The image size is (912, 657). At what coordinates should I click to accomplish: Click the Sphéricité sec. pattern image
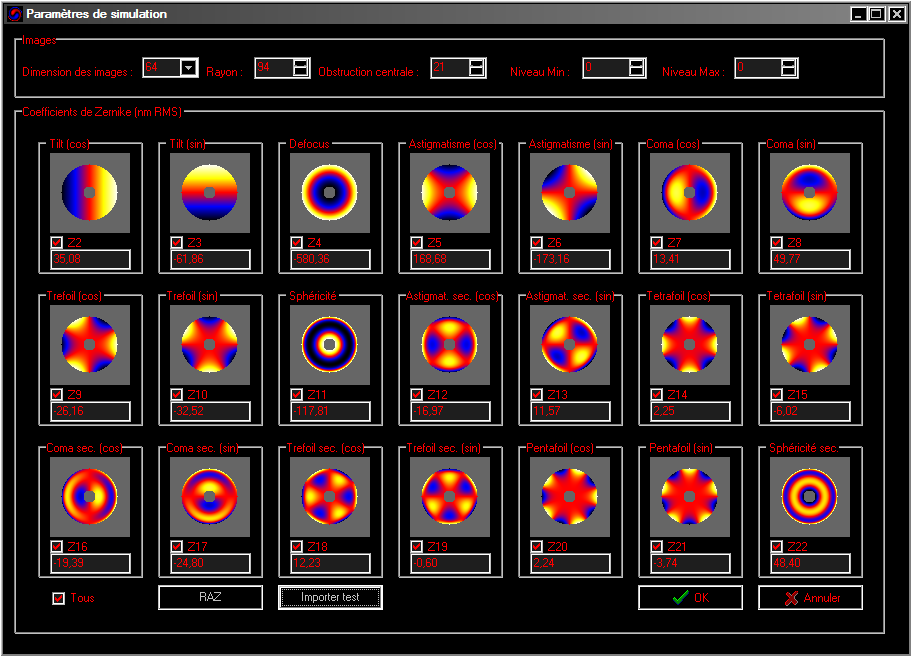coord(810,497)
